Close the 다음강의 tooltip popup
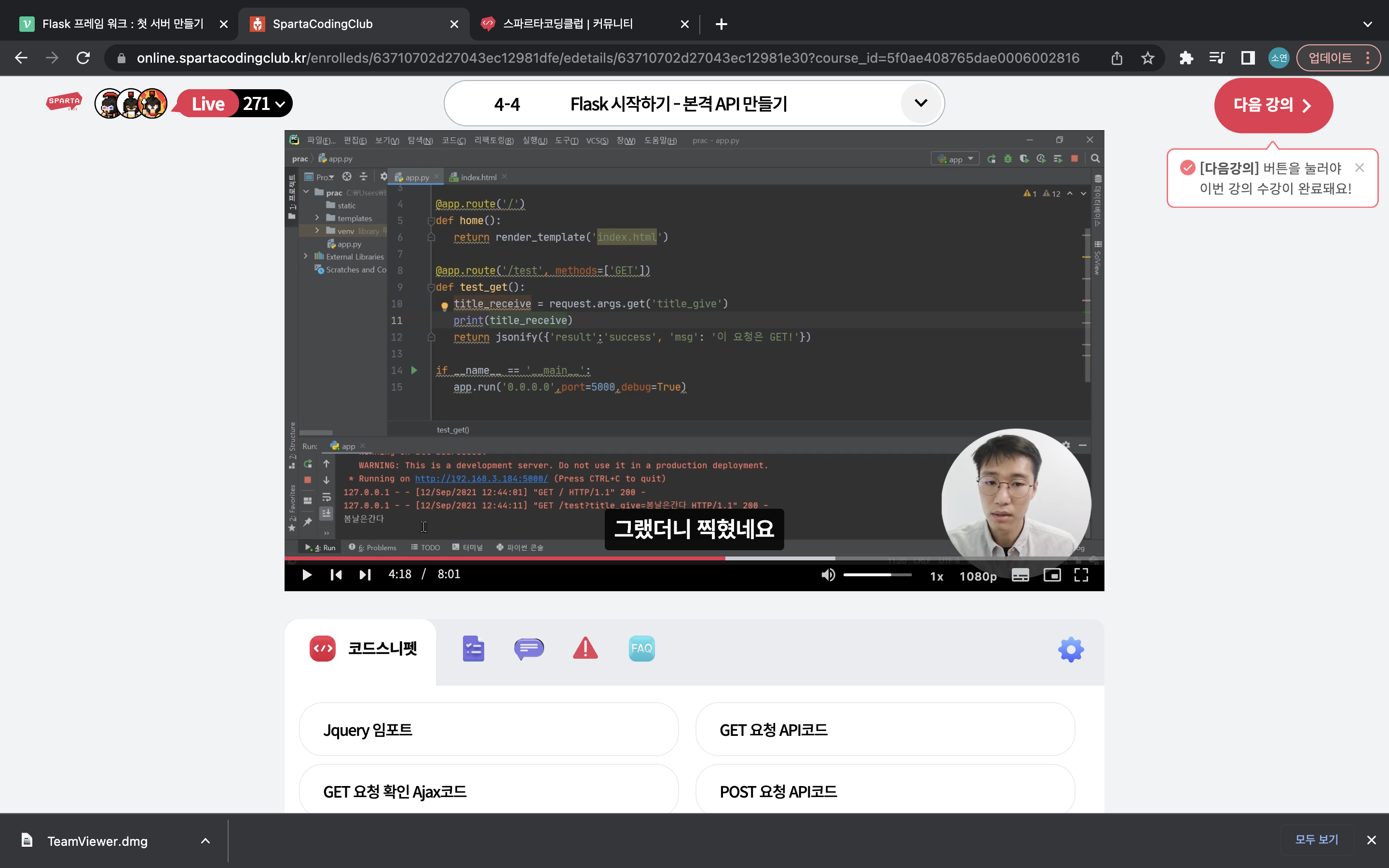Screen dimensions: 1389x868 click(x=1359, y=168)
